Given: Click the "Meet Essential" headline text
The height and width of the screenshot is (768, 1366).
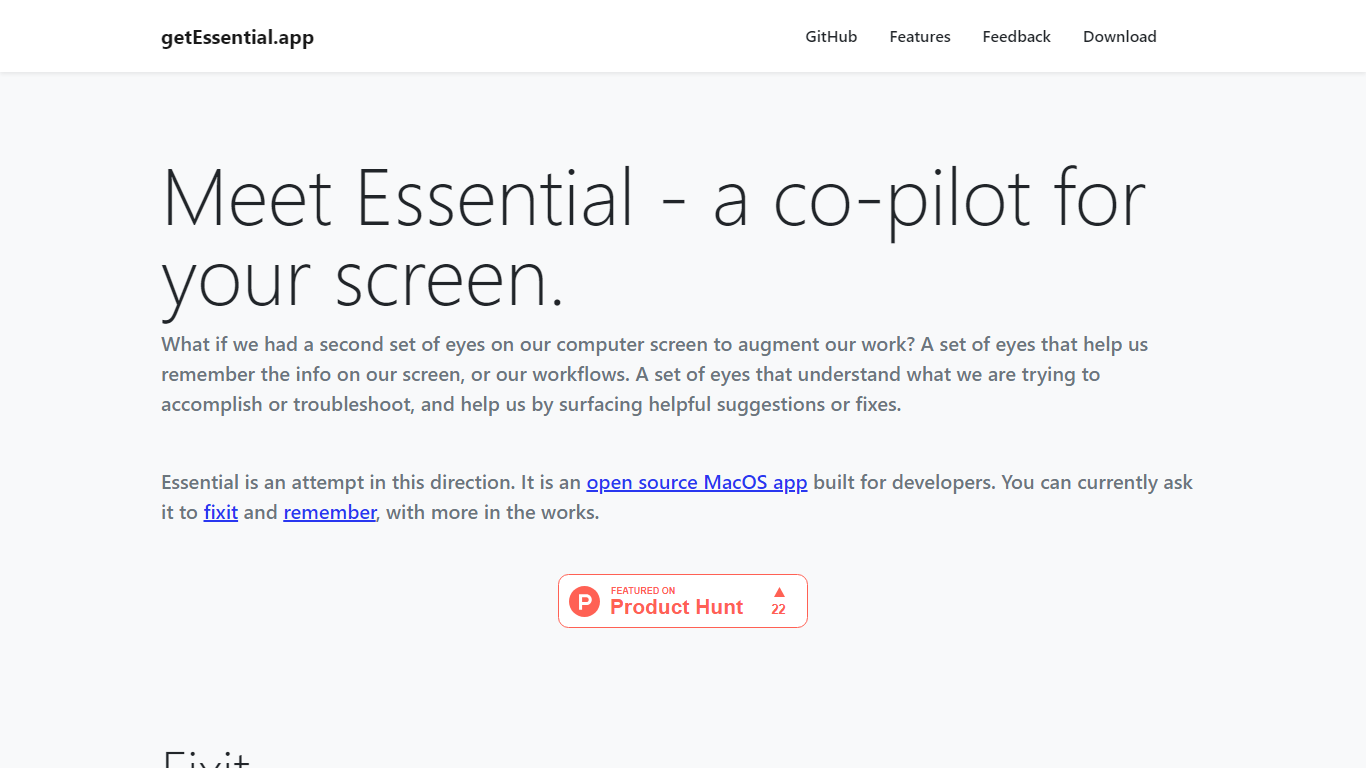Looking at the screenshot, I should point(398,198).
